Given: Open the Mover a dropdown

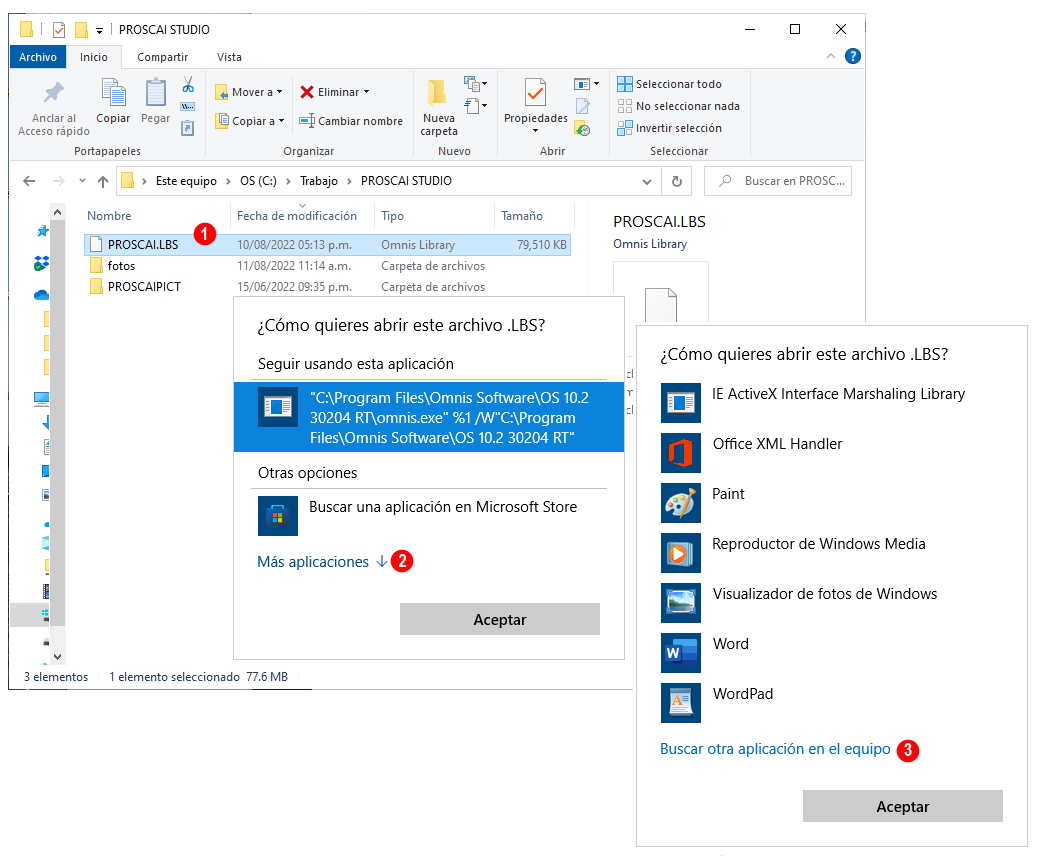Looking at the screenshot, I should click(248, 92).
